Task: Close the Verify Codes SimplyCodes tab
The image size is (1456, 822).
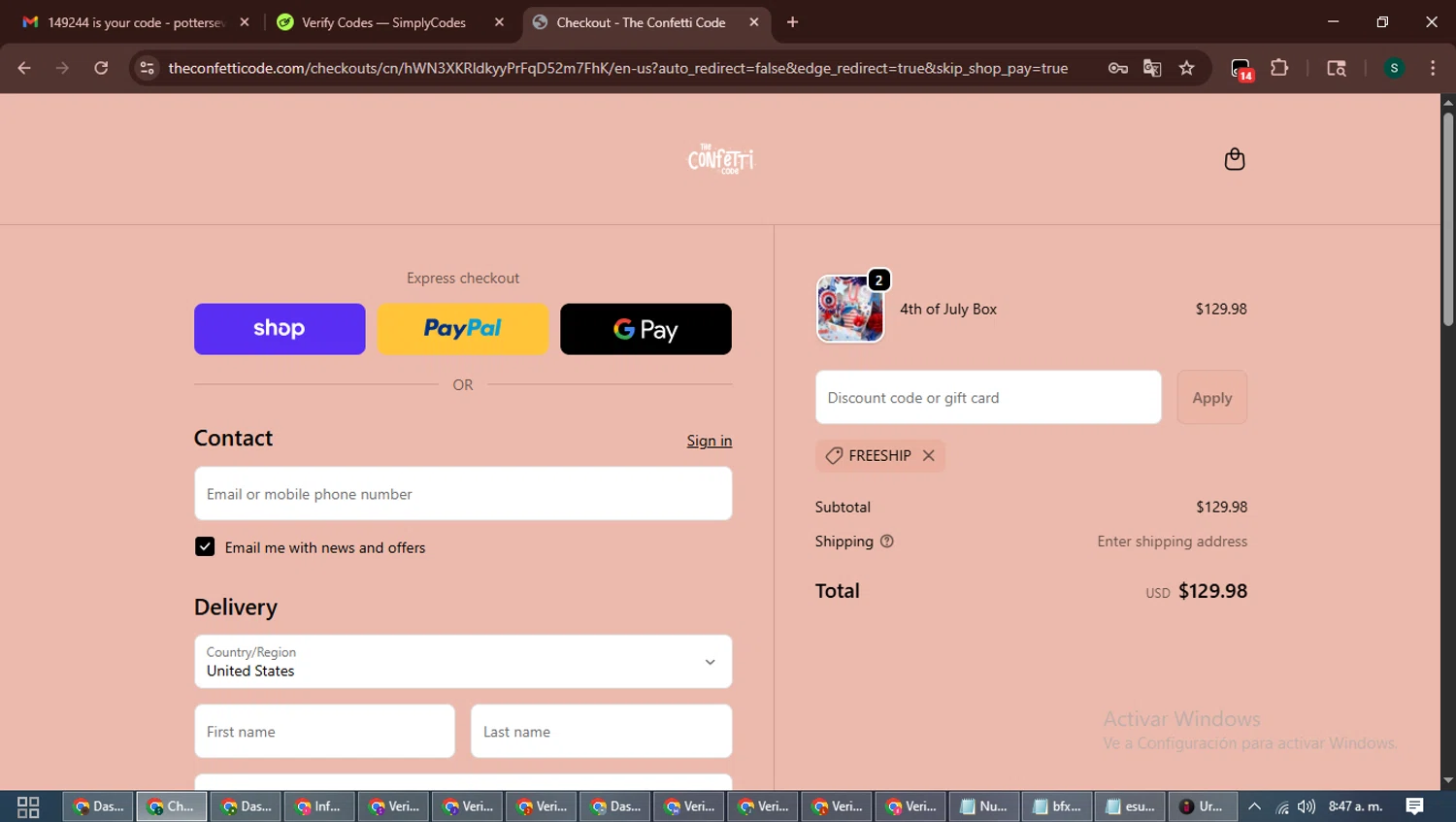Action: [x=499, y=22]
